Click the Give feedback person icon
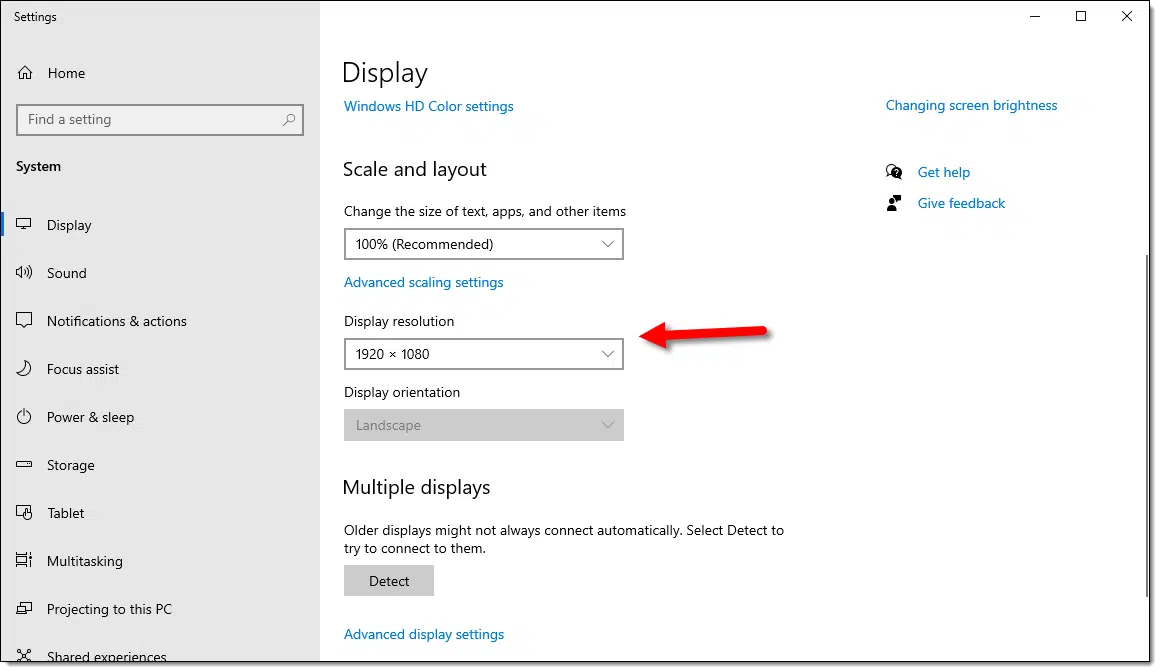The image size is (1160, 672). (894, 203)
